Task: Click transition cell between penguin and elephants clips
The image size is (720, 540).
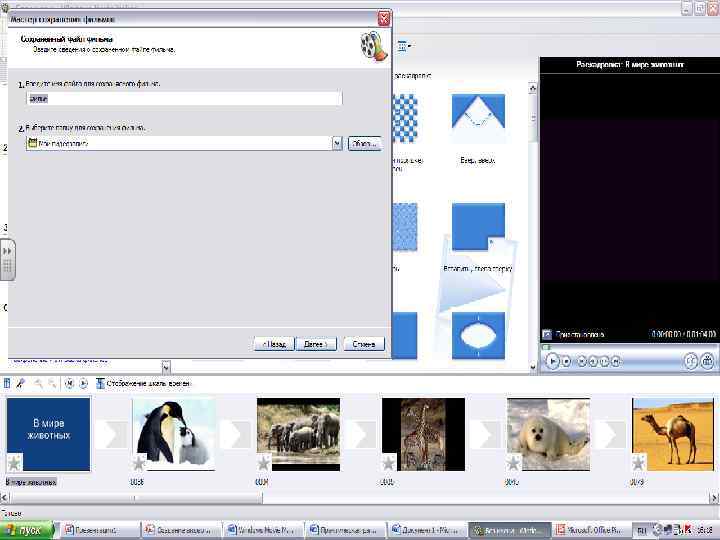Action: point(236,434)
